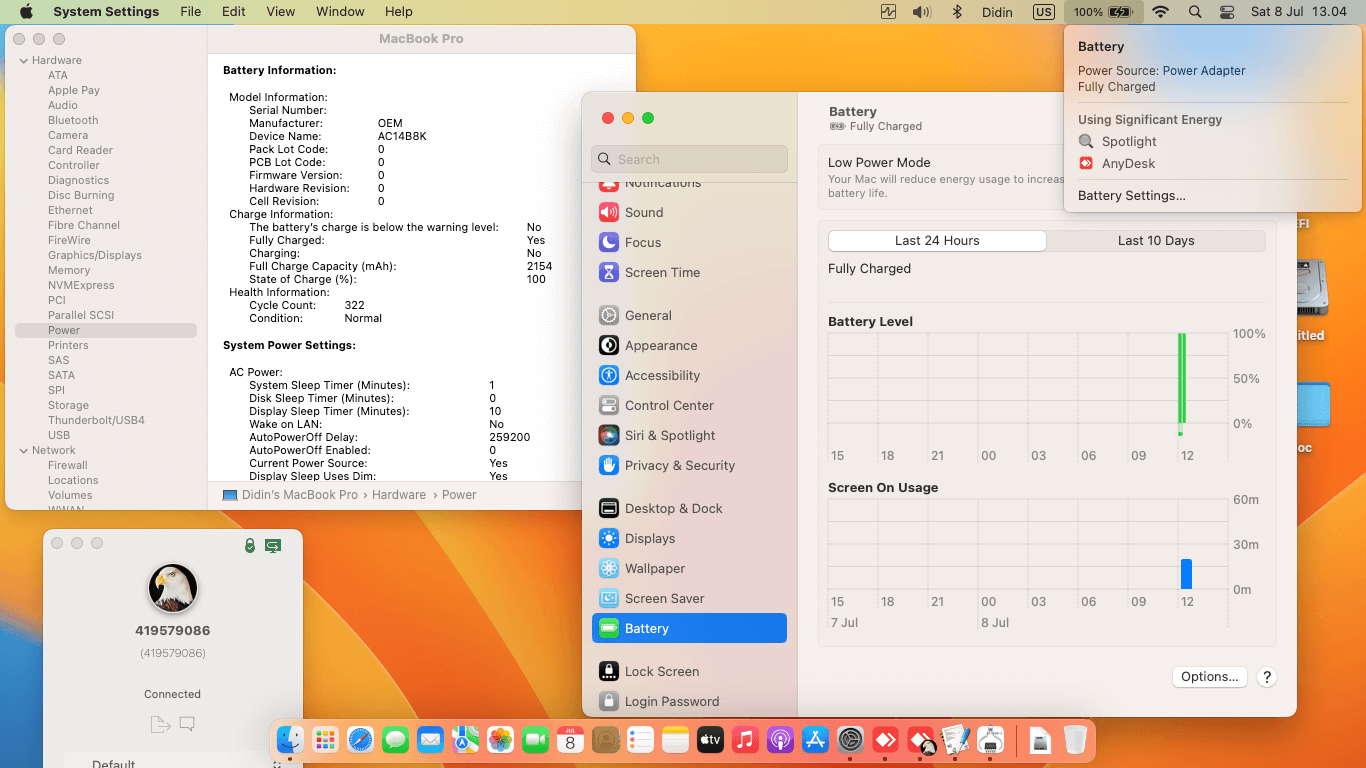1366x768 pixels.
Task: Open Privacy & Security settings
Action: tap(679, 466)
